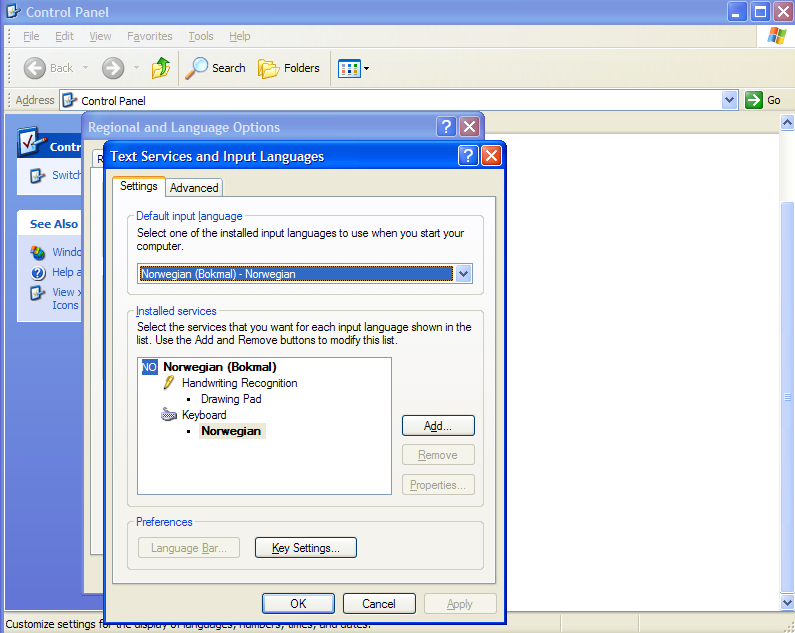The height and width of the screenshot is (633, 795).
Task: Open the Favorites menu
Action: (150, 36)
